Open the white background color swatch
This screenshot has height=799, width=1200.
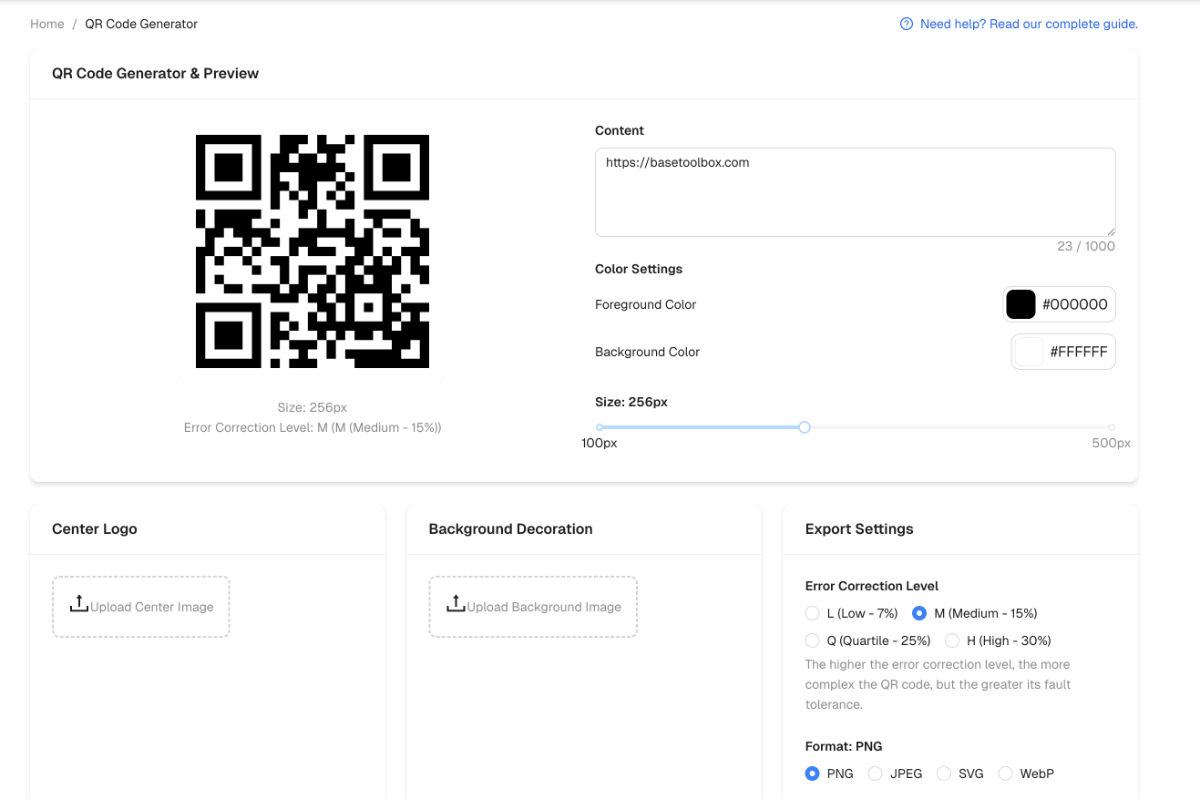1028,352
